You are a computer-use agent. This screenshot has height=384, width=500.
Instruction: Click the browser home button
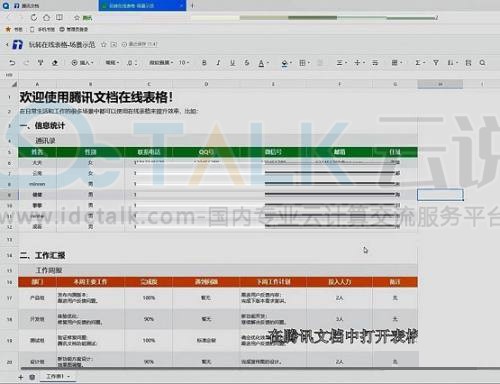47,17
